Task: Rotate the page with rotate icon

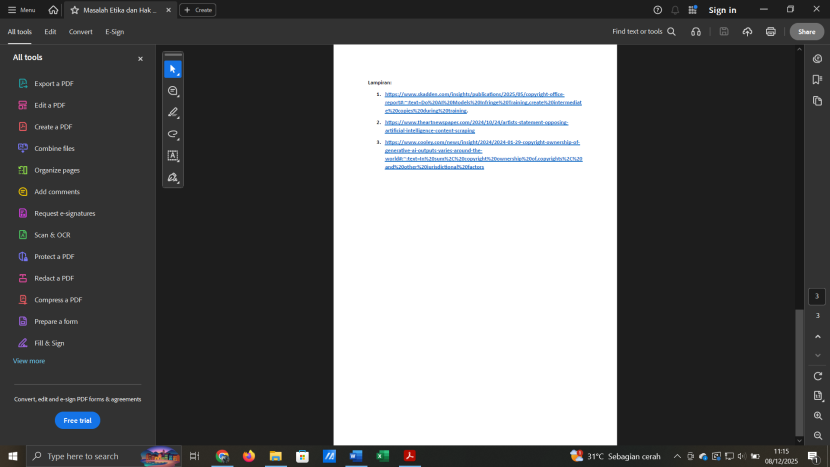Action: (817, 376)
